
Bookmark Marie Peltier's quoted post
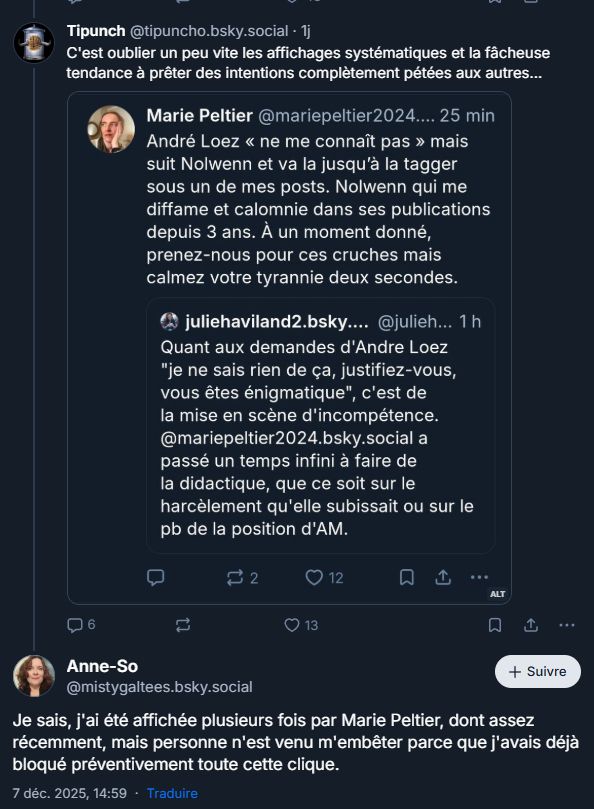406,575
